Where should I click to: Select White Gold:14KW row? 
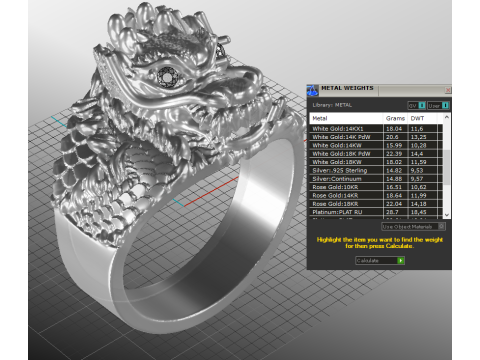pos(376,145)
